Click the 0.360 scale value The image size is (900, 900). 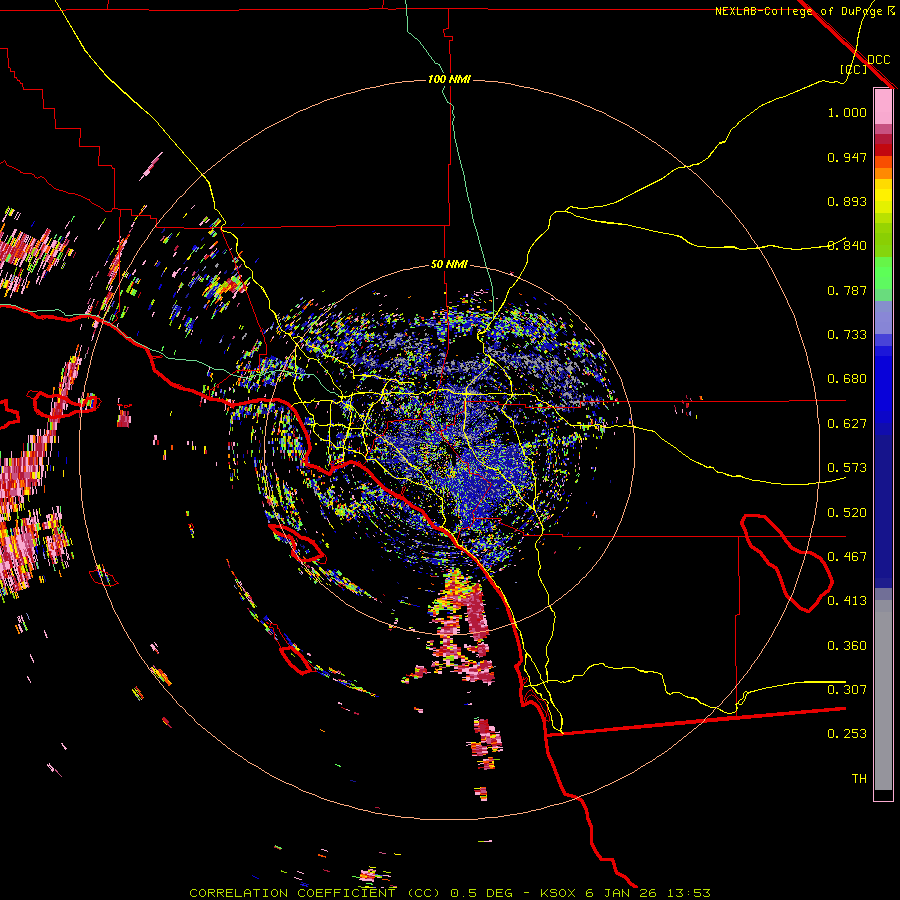847,646
